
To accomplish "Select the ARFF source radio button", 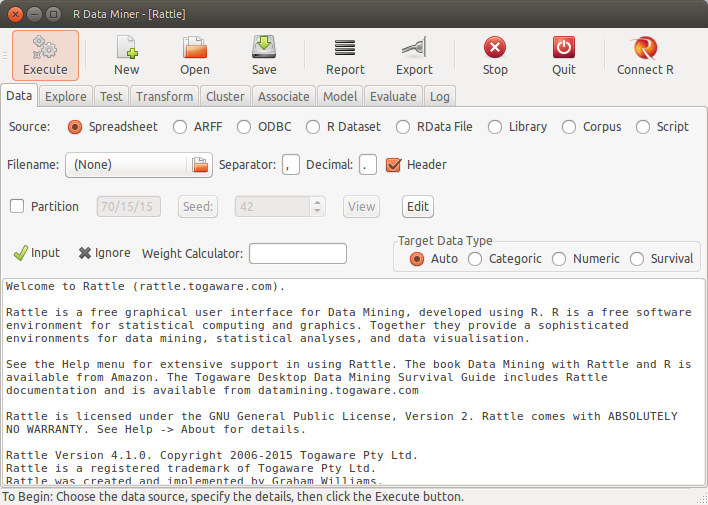I will 180,127.
